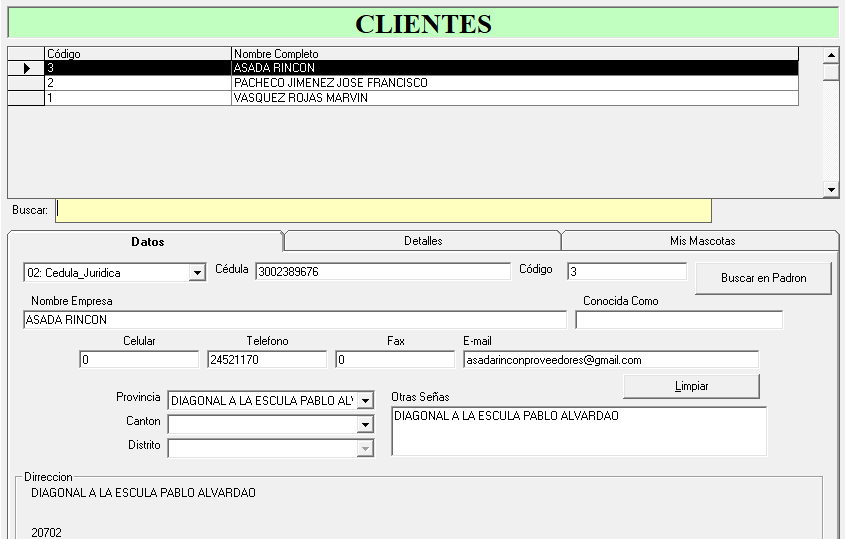
Task: Select the PACHECO JIMENEZ JOSE FRANCISCO row
Action: pyautogui.click(x=420, y=83)
